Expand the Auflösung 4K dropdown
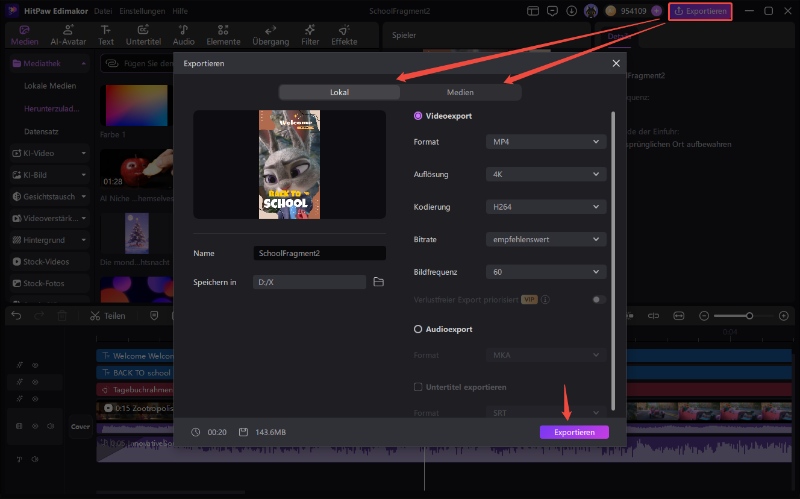The width and height of the screenshot is (800, 499). coord(546,174)
